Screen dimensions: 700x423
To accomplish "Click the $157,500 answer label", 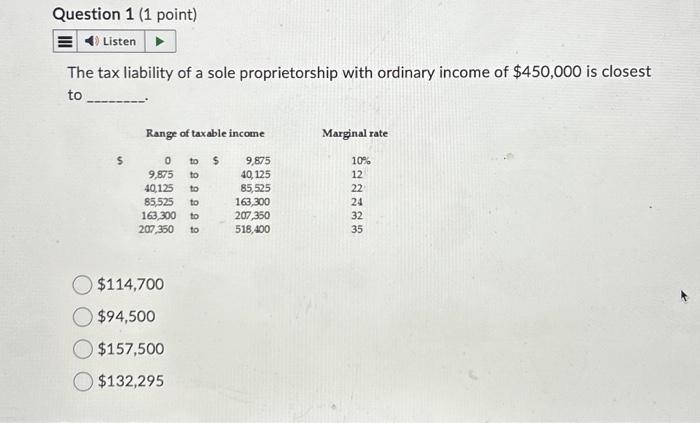I will coord(131,348).
